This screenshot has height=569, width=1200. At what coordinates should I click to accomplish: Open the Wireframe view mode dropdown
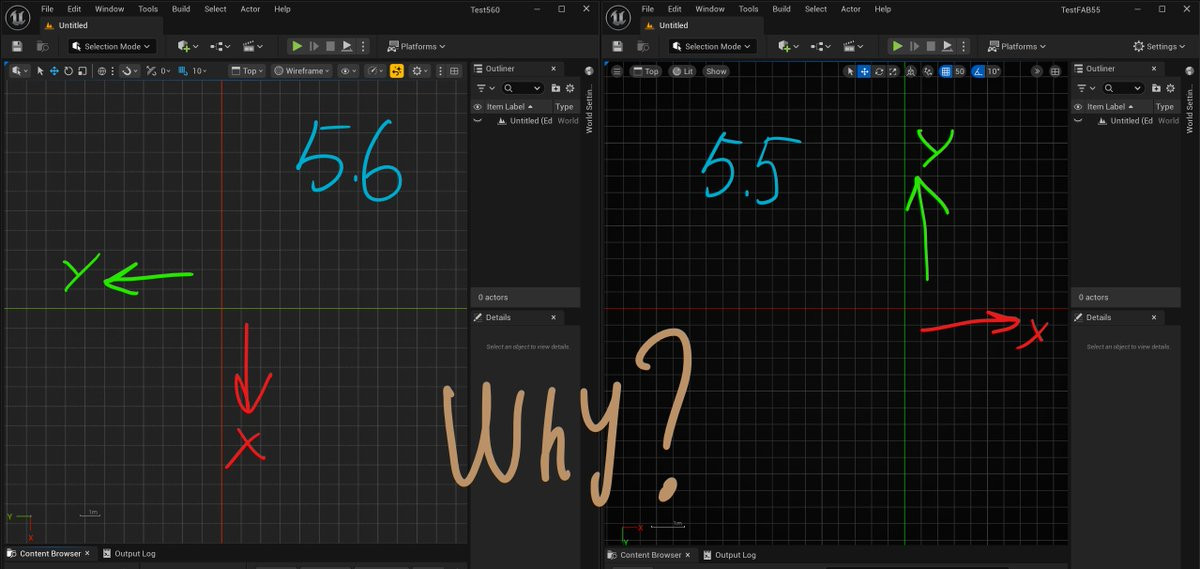(x=303, y=71)
